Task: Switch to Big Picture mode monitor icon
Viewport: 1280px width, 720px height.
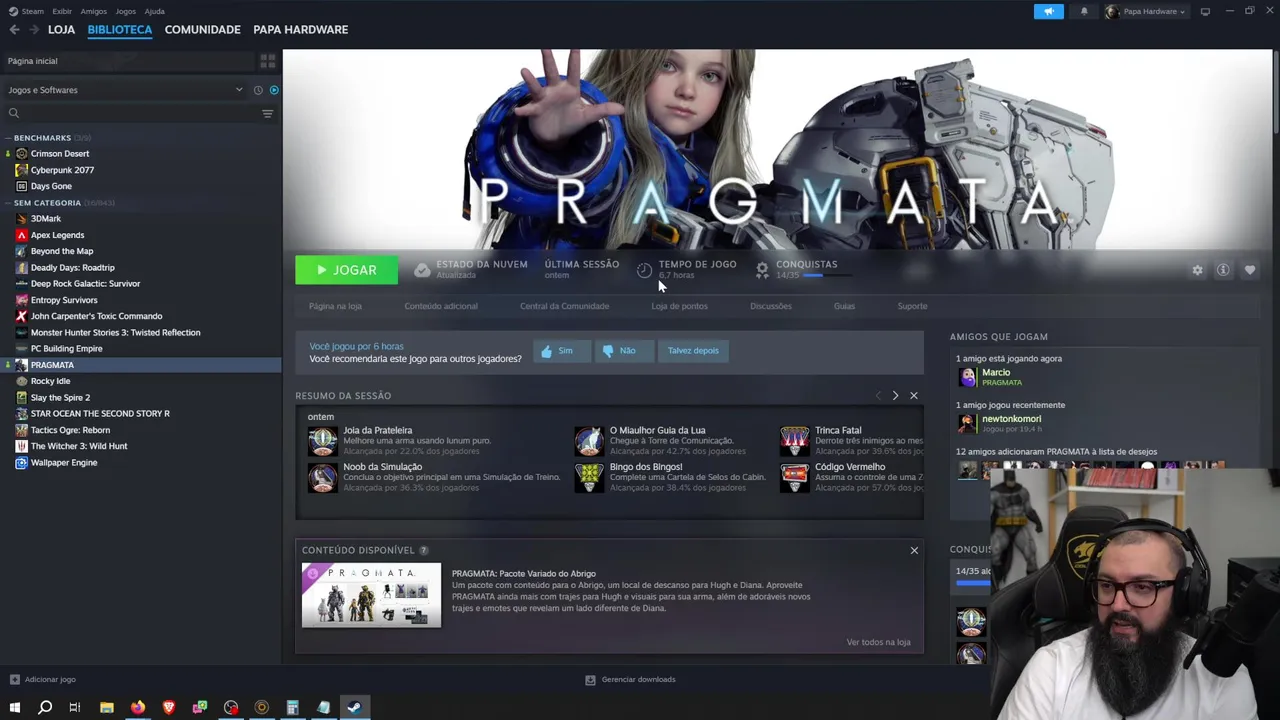Action: pyautogui.click(x=1205, y=11)
